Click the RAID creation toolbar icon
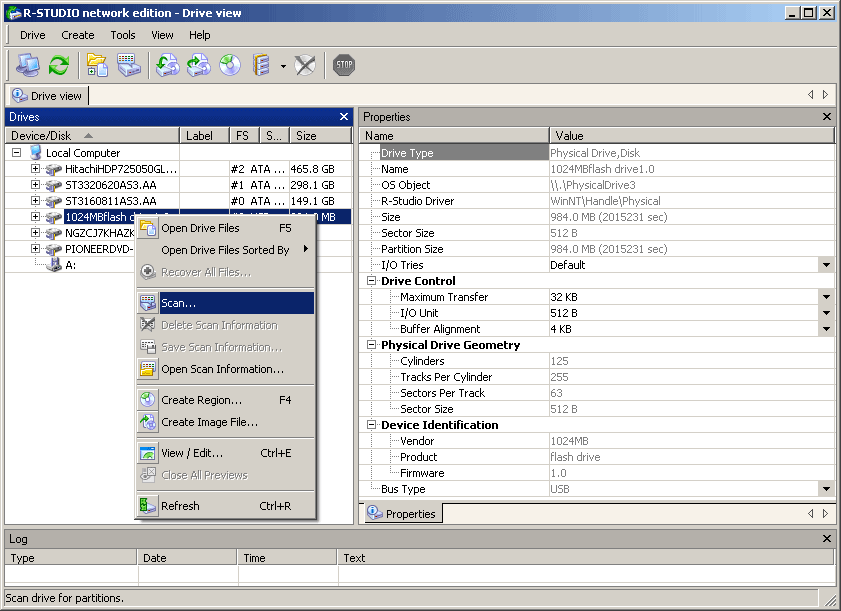The width and height of the screenshot is (841, 611). click(x=261, y=65)
